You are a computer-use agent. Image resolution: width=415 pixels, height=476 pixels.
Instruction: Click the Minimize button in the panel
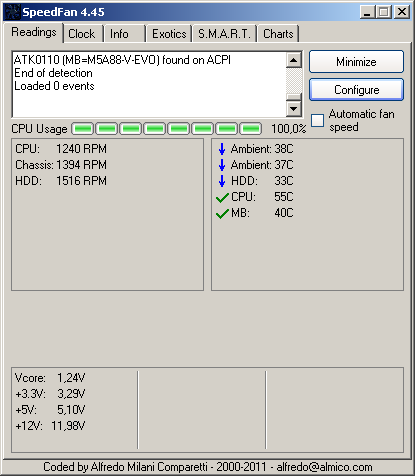(x=356, y=62)
